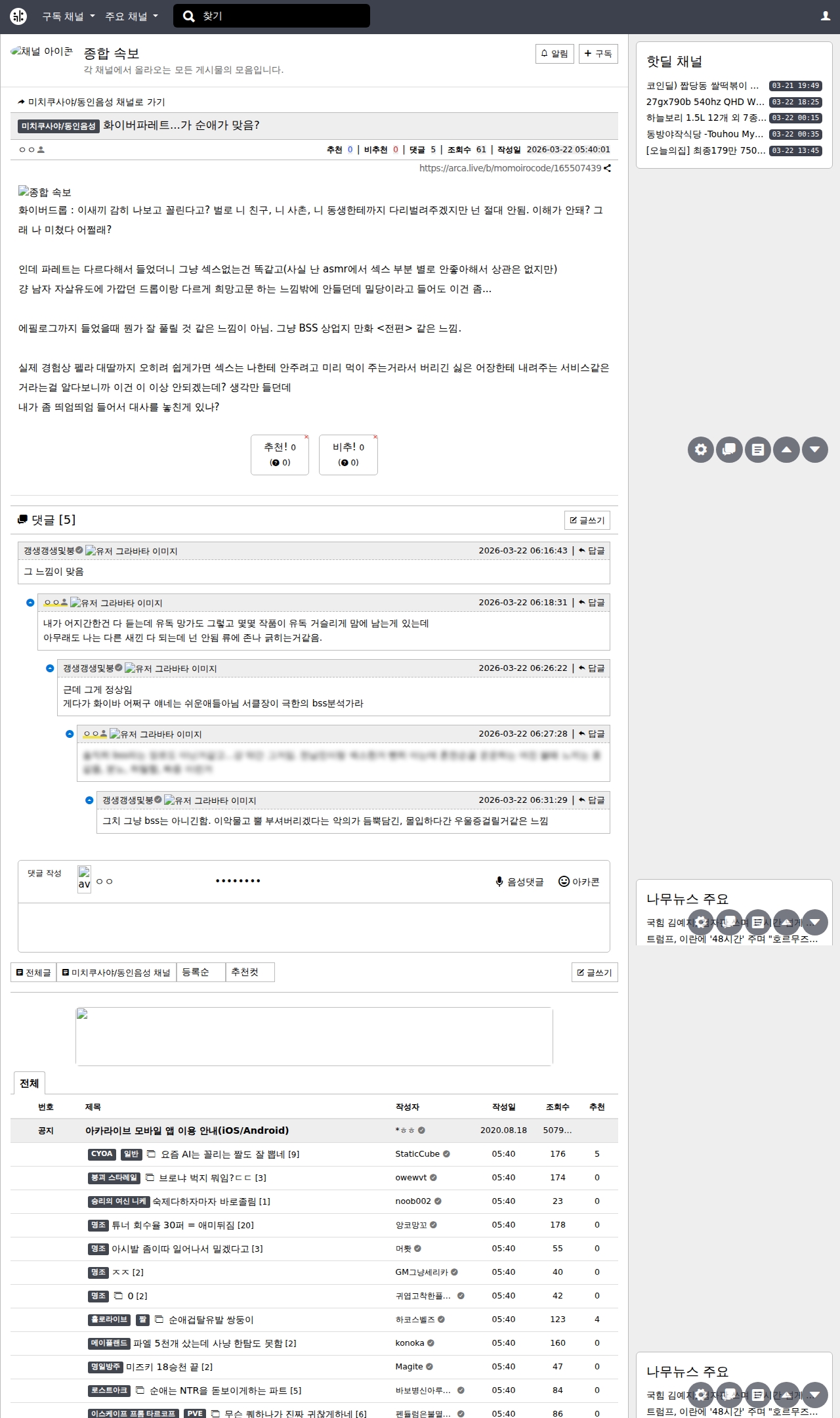
Task: Expand the 구독 채널 dropdown
Action: (68, 16)
